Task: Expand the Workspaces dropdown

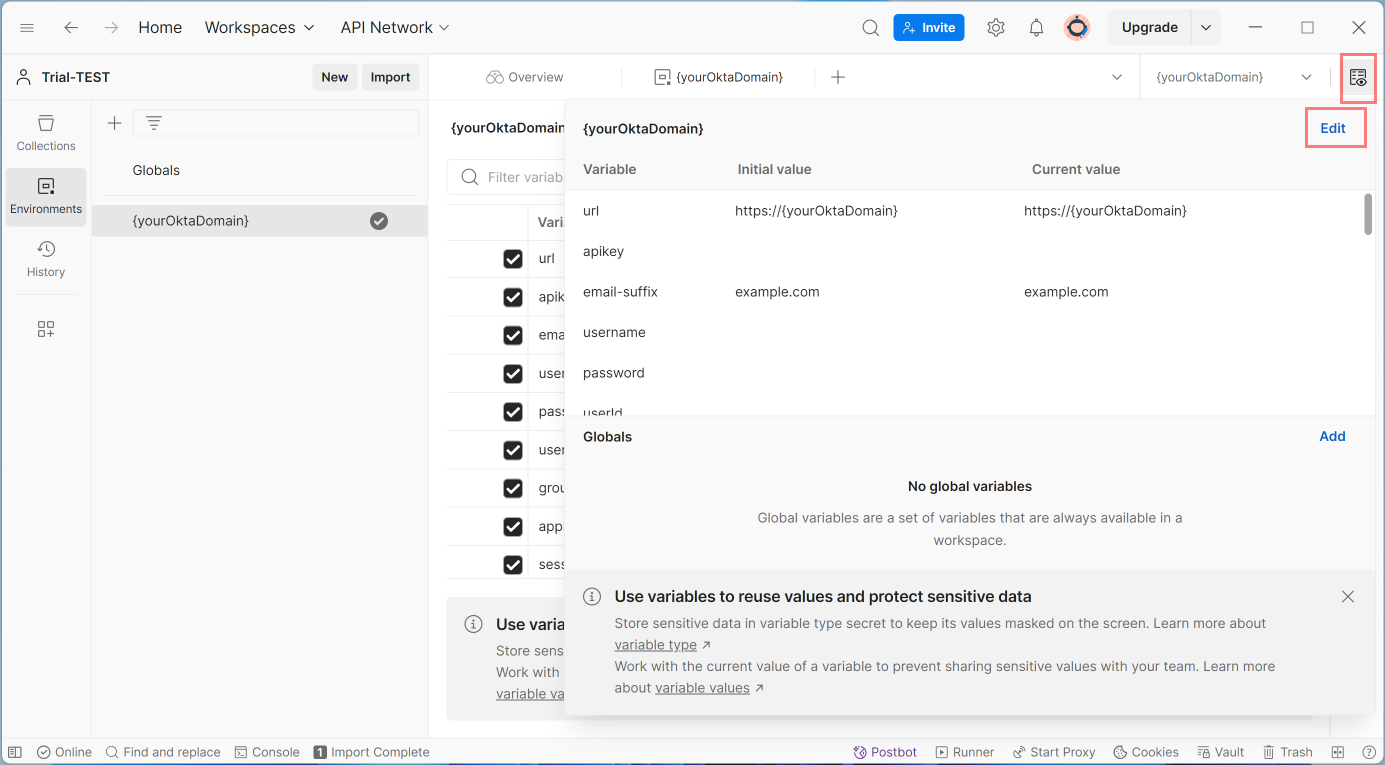Action: pos(259,28)
